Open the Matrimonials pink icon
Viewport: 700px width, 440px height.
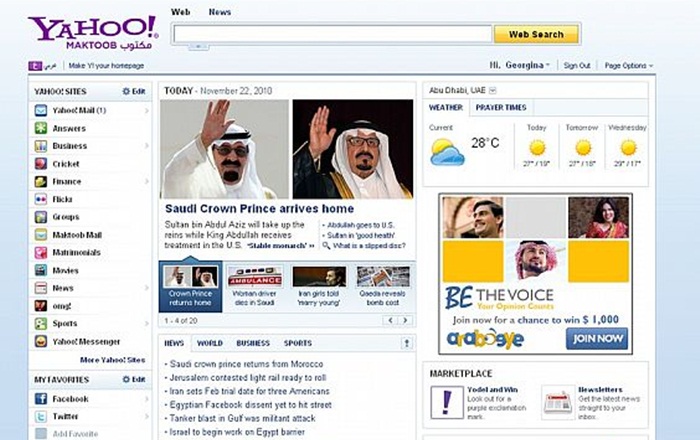(41, 253)
